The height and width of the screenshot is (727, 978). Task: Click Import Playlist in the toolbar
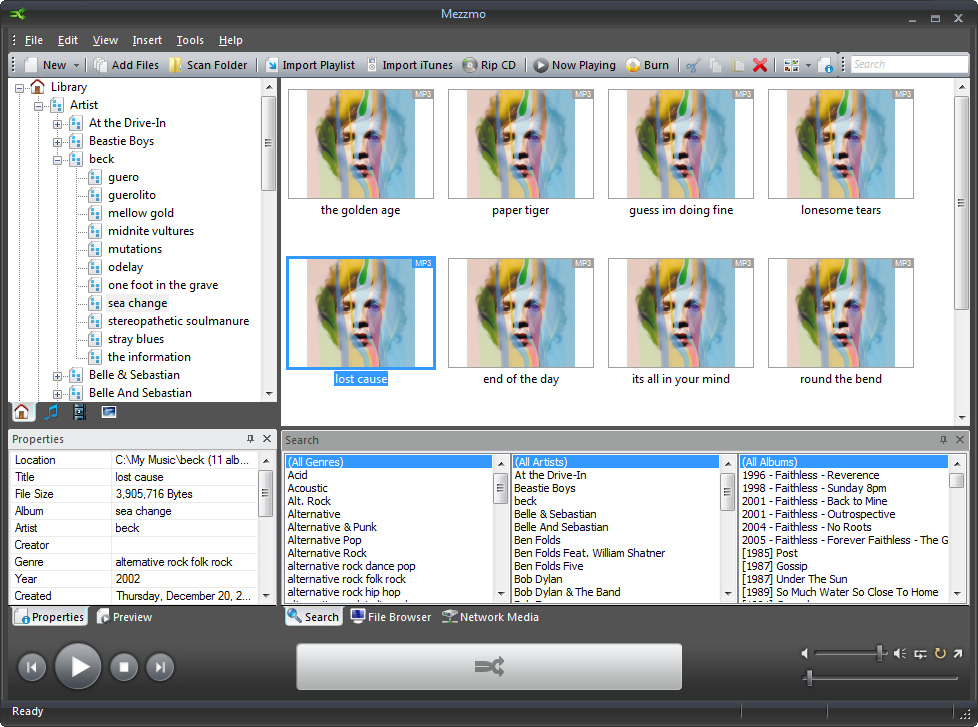click(x=310, y=65)
